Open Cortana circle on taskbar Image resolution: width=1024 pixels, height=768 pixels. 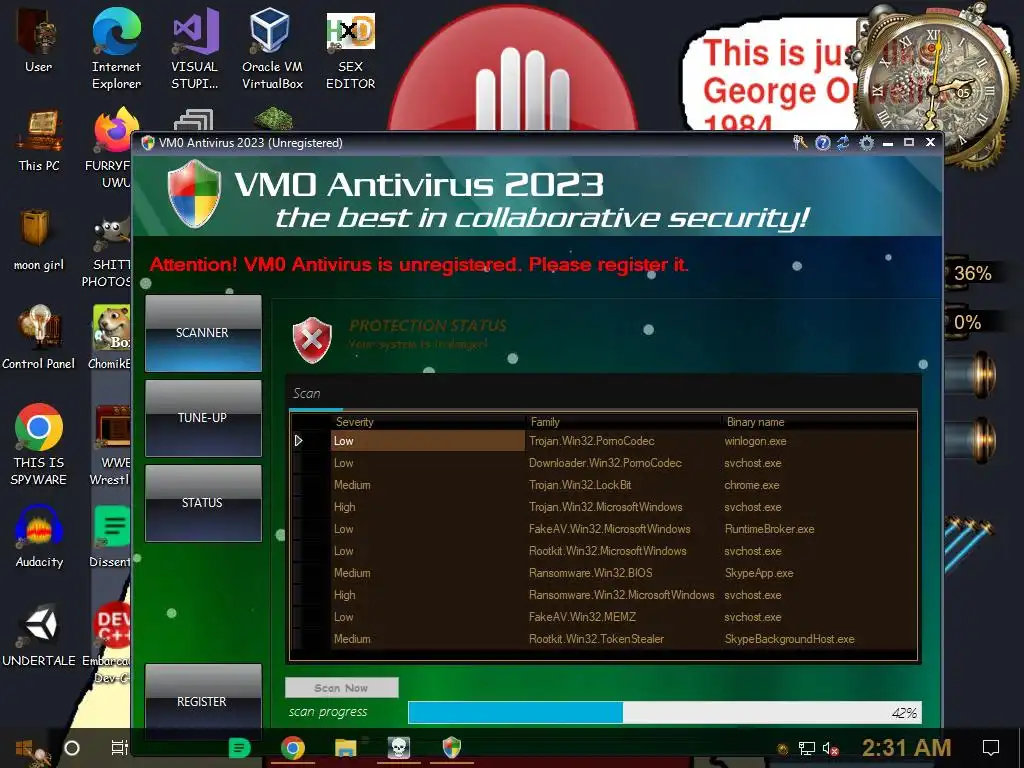coord(72,748)
